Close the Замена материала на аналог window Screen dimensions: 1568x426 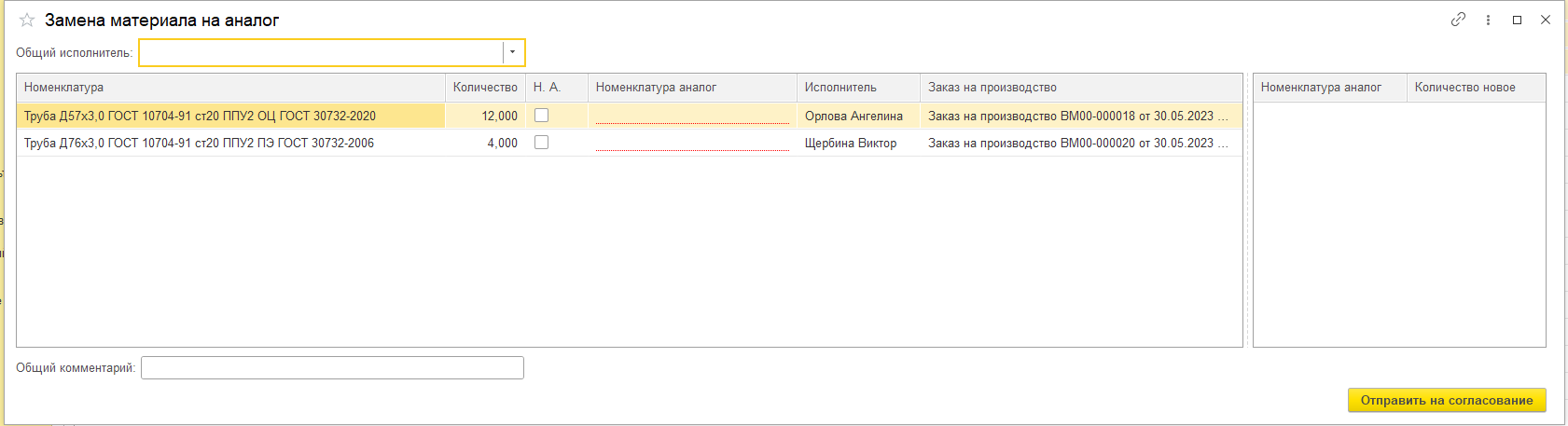1546,20
